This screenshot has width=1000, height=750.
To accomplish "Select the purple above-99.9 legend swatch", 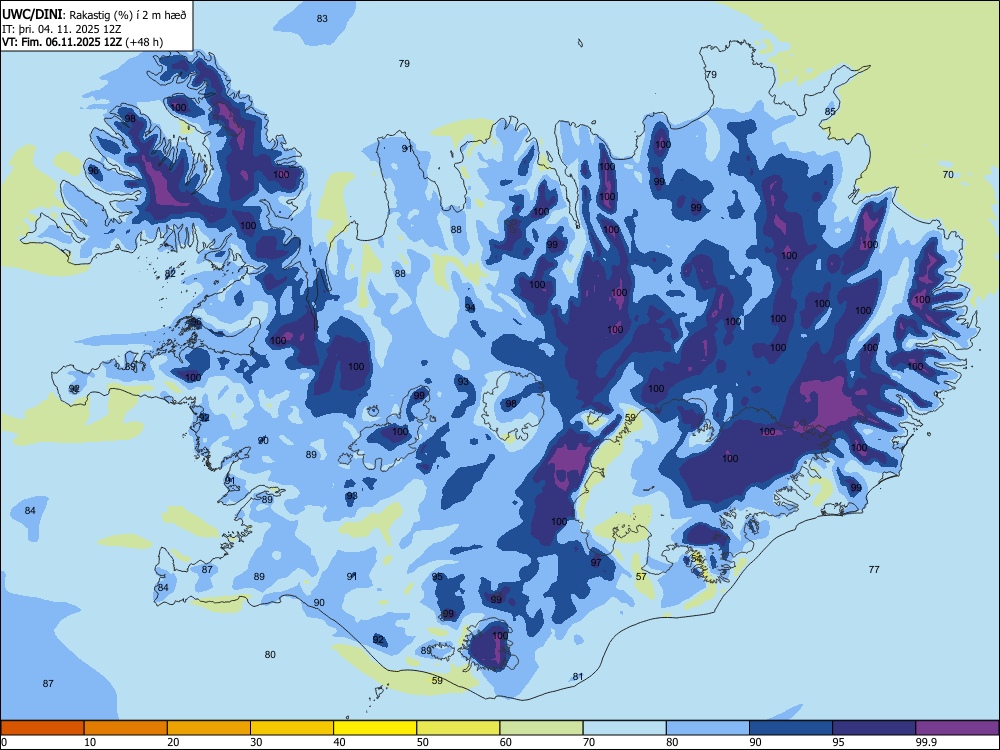I will coord(957,728).
